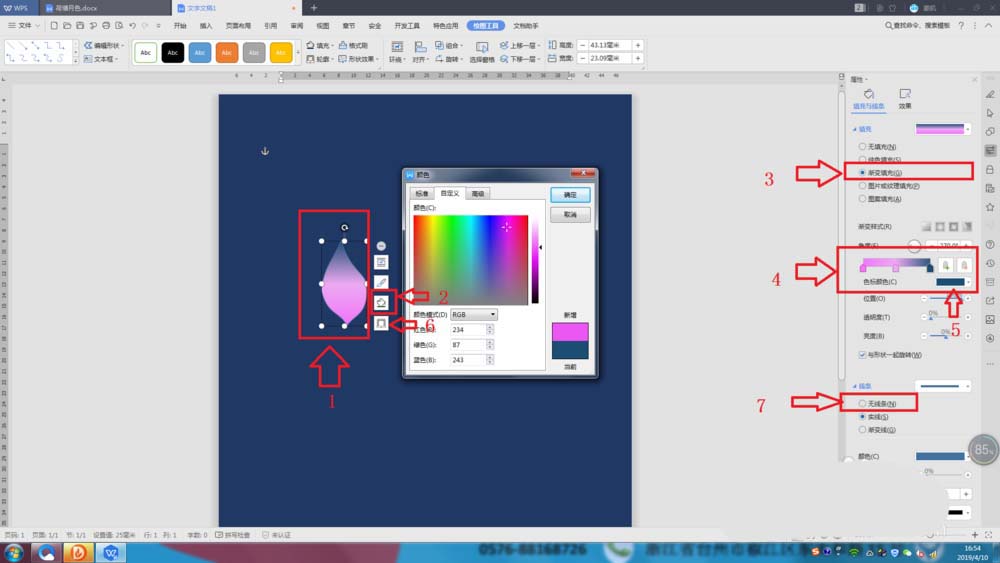The height and width of the screenshot is (563, 1000).
Task: Open the fill gradient preset dropdown
Action: point(967,129)
